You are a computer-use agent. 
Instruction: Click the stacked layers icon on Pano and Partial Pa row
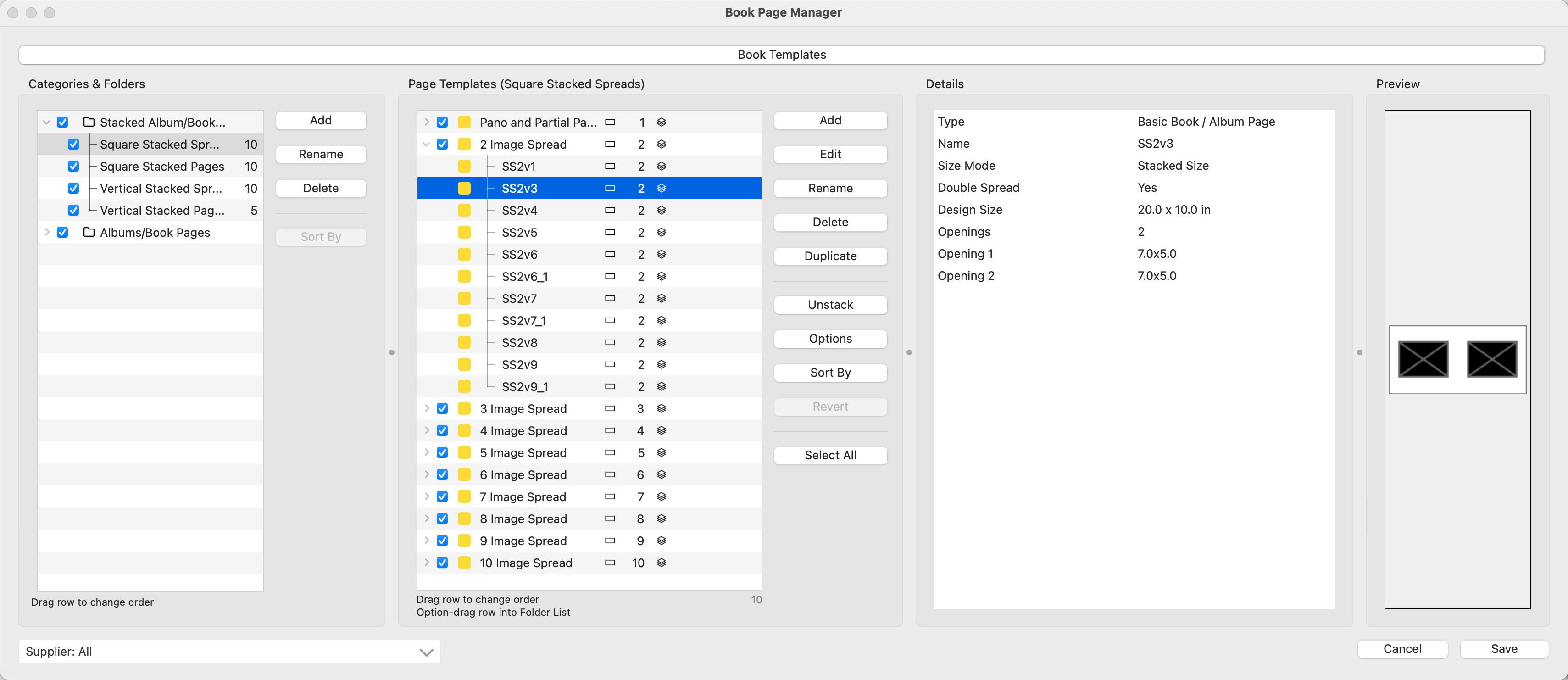tap(661, 122)
